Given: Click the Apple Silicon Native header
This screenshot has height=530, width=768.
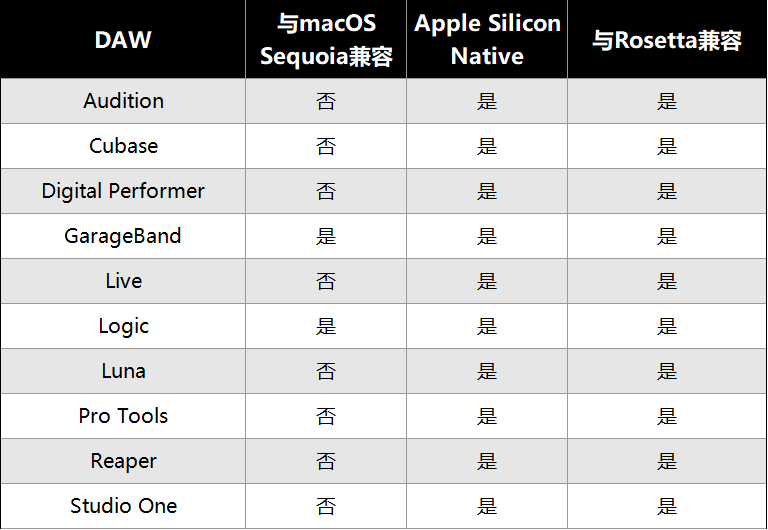Looking at the screenshot, I should 487,40.
